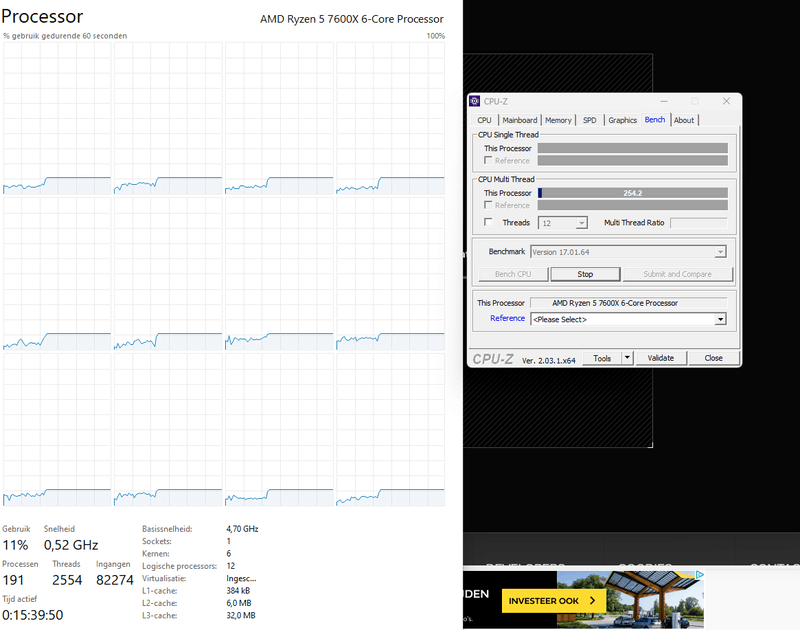Click the INVESTEER OOK ad button
This screenshot has height=630, width=800.
pos(554,601)
